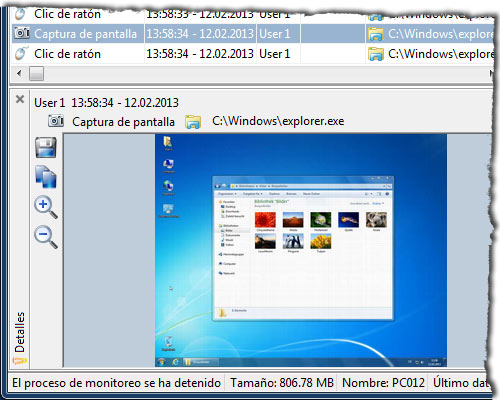
Task: Click the horizontal scrollbar thumb
Action: [x=36, y=73]
